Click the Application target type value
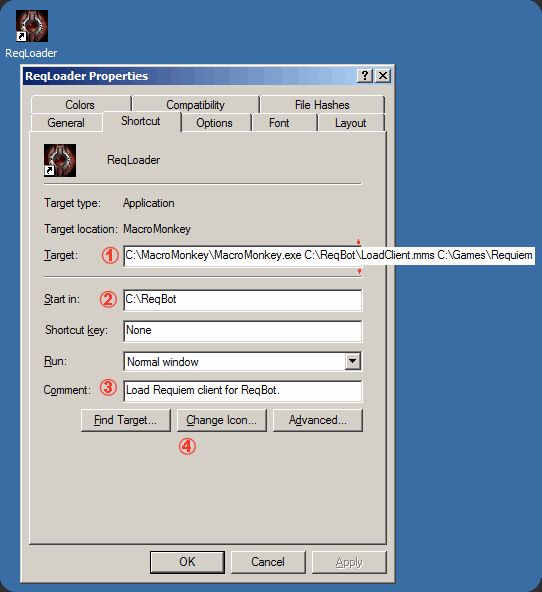The image size is (542, 592). tap(149, 203)
